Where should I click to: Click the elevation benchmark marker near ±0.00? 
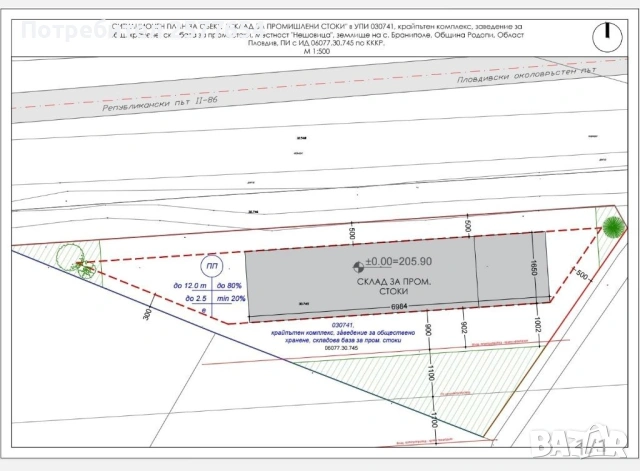[x=358, y=267]
